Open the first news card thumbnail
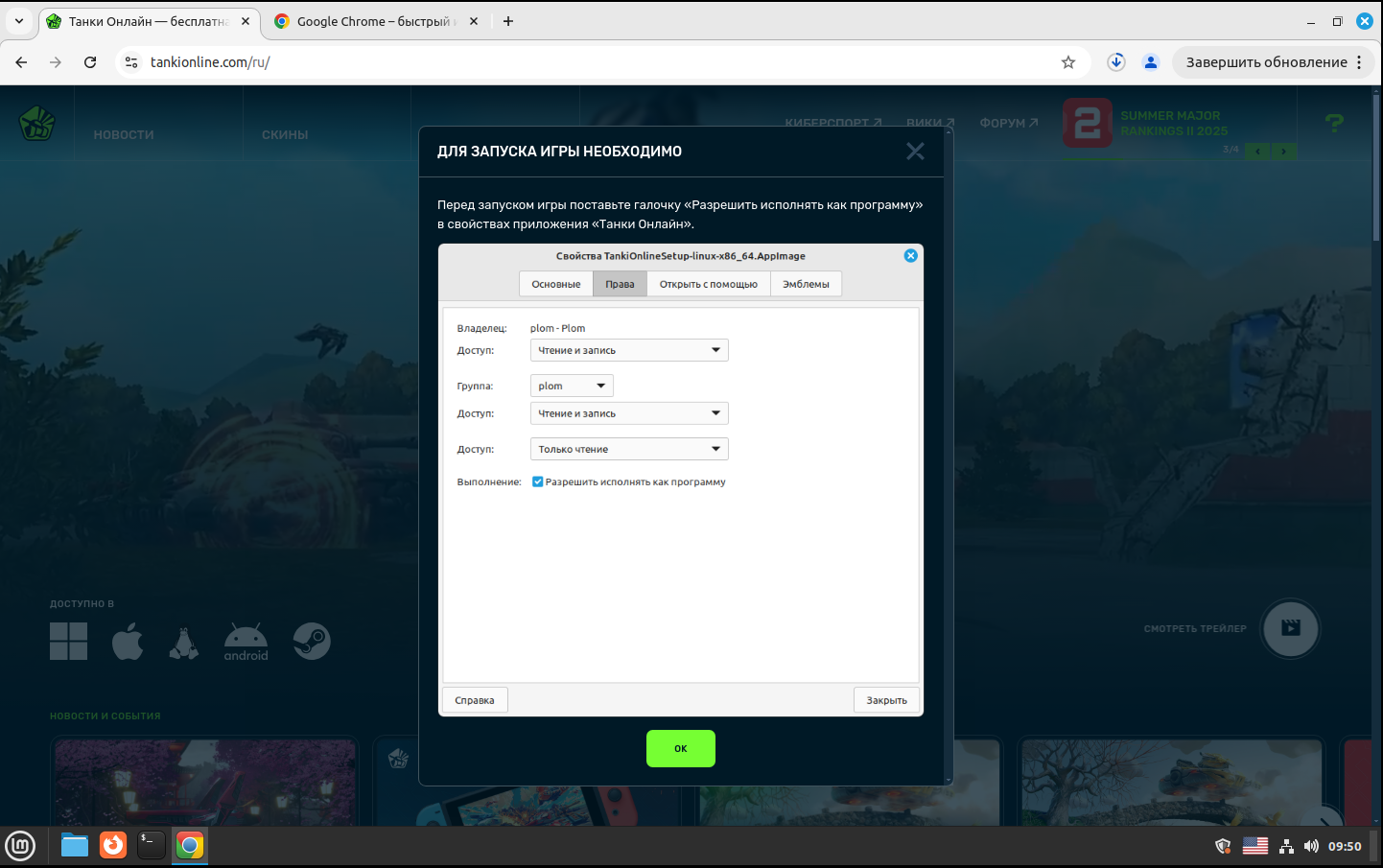The width and height of the screenshot is (1383, 868). (205, 782)
